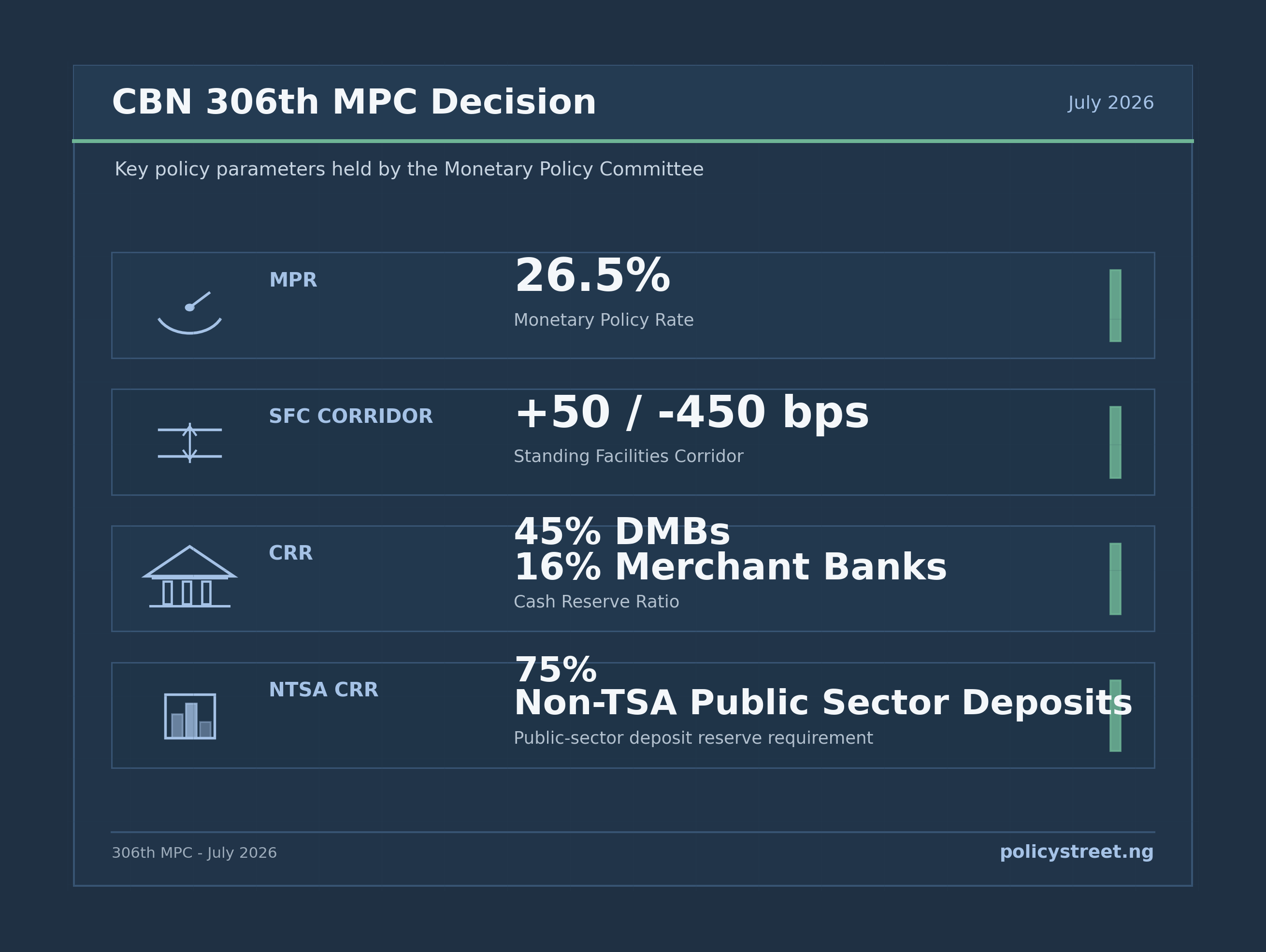Viewport: 1266px width, 952px height.
Task: Click the July 2026 date label
Action: click(1110, 103)
